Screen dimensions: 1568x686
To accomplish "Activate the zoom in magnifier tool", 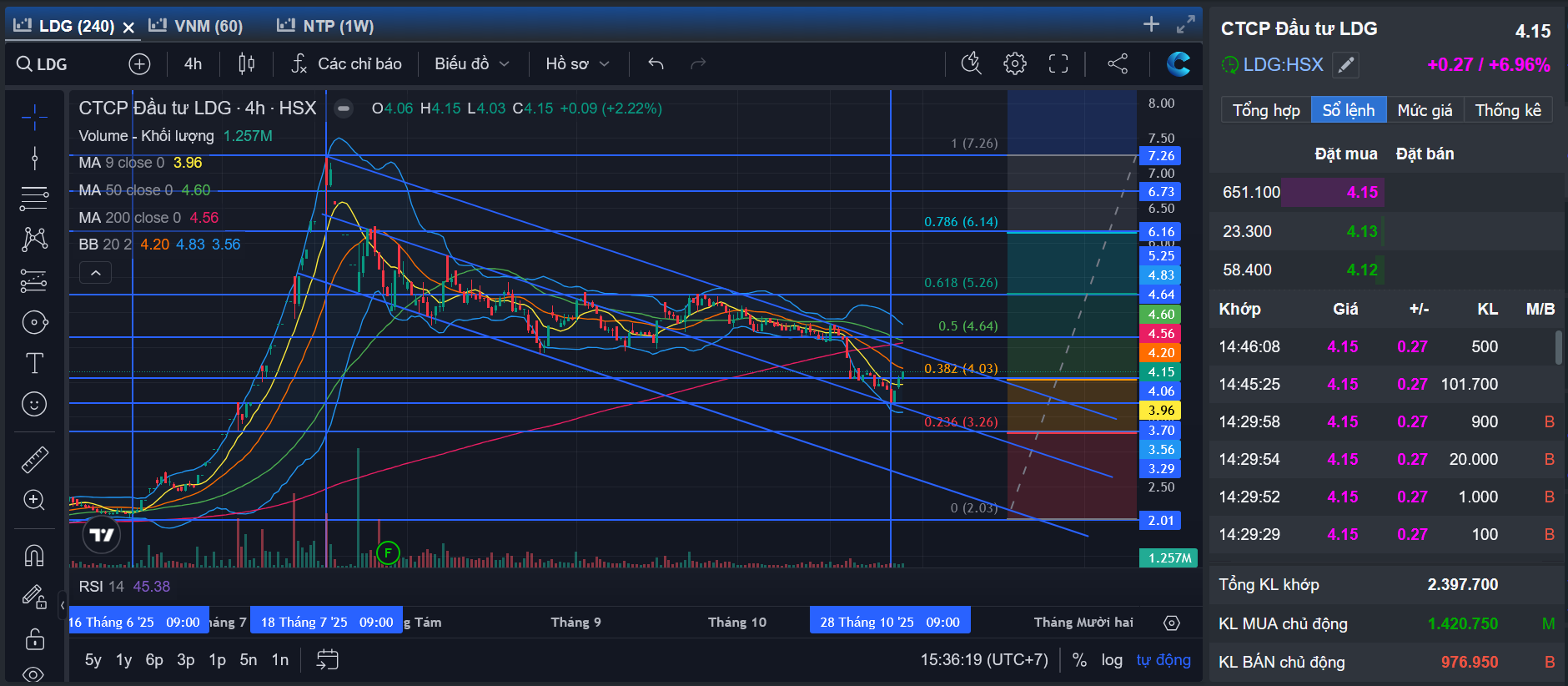I will coord(34,500).
